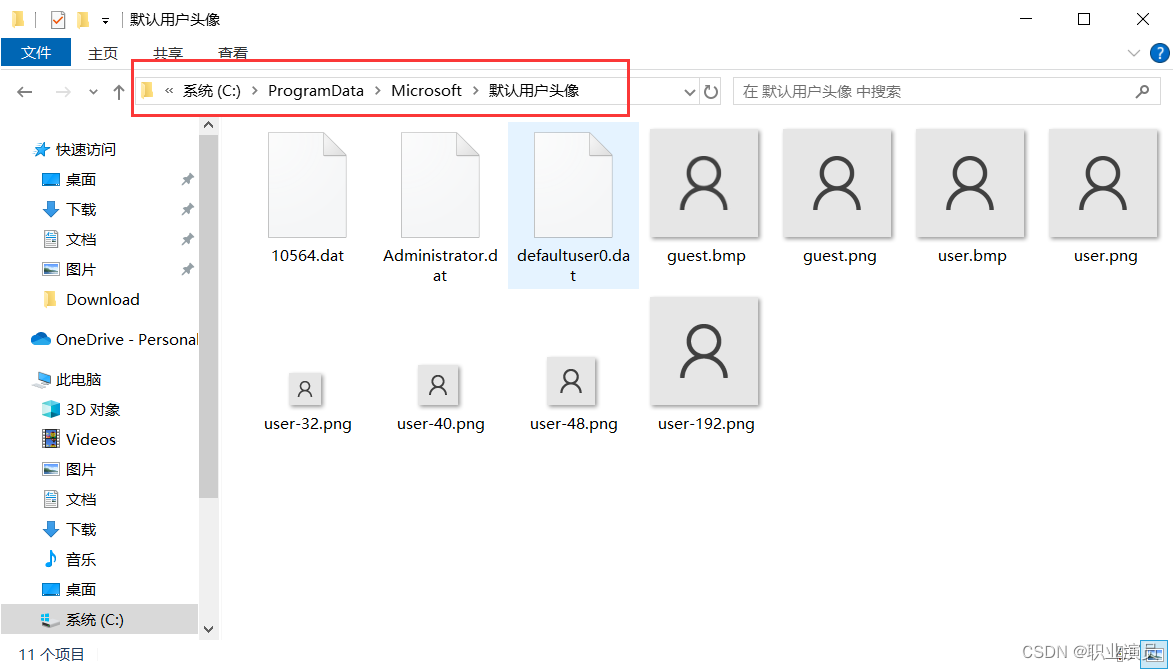Screen dimensions: 1174x670
Task: Click the search magnifier icon
Action: pos(1142,91)
